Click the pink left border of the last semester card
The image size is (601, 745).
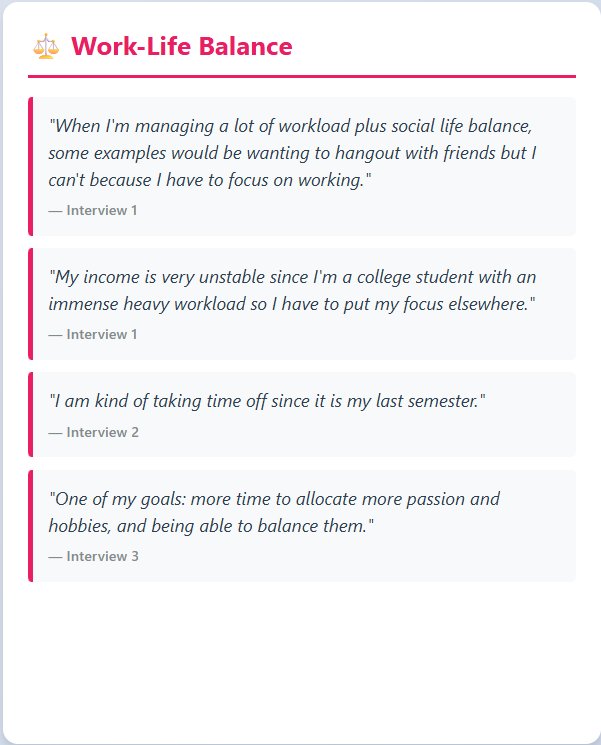point(30,414)
